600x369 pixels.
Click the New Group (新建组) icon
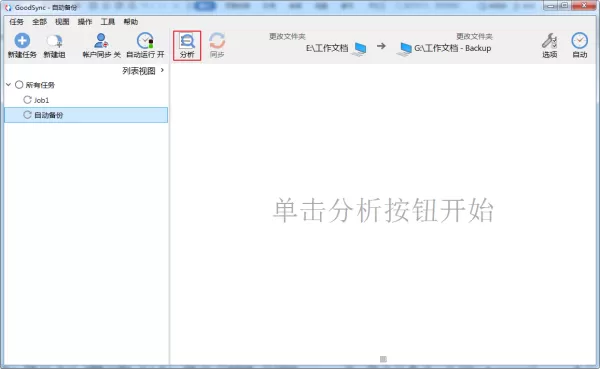54,41
